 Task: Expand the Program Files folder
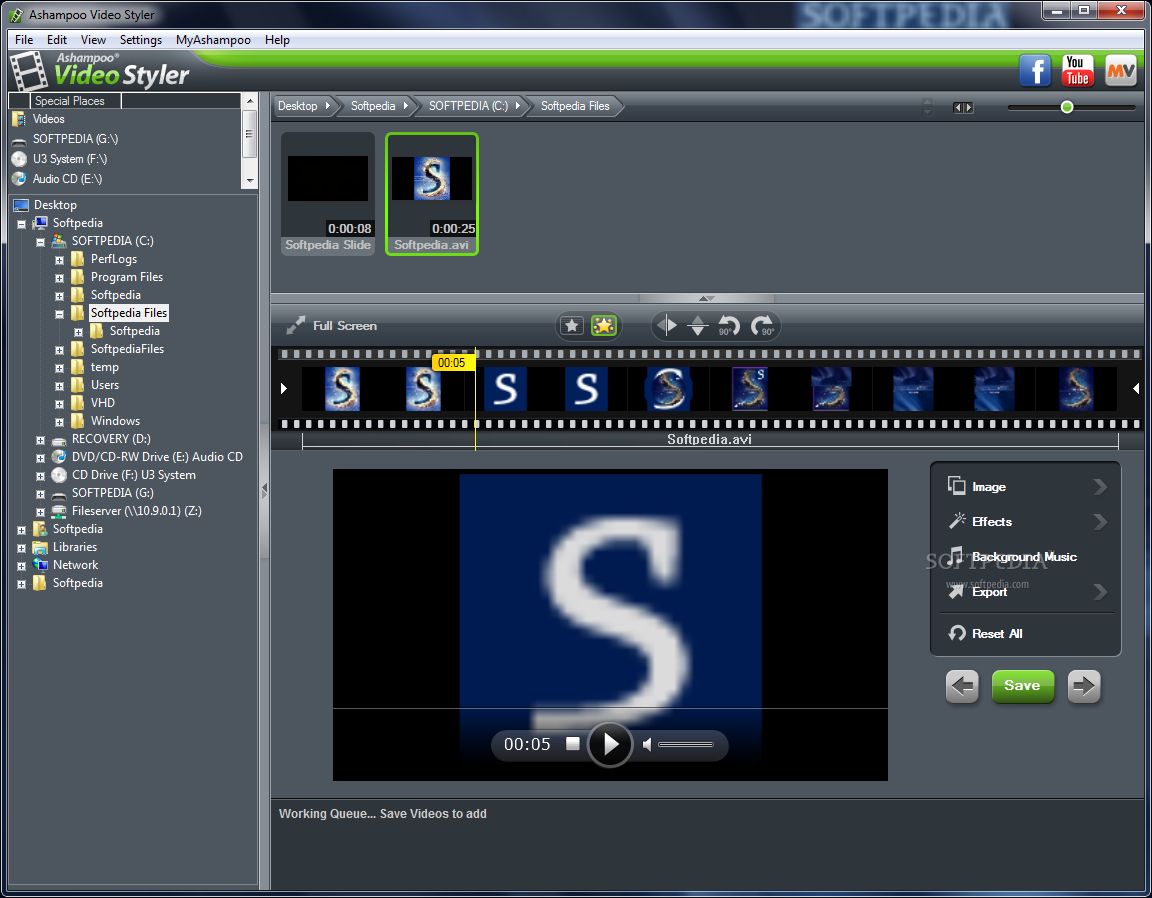pyautogui.click(x=60, y=278)
